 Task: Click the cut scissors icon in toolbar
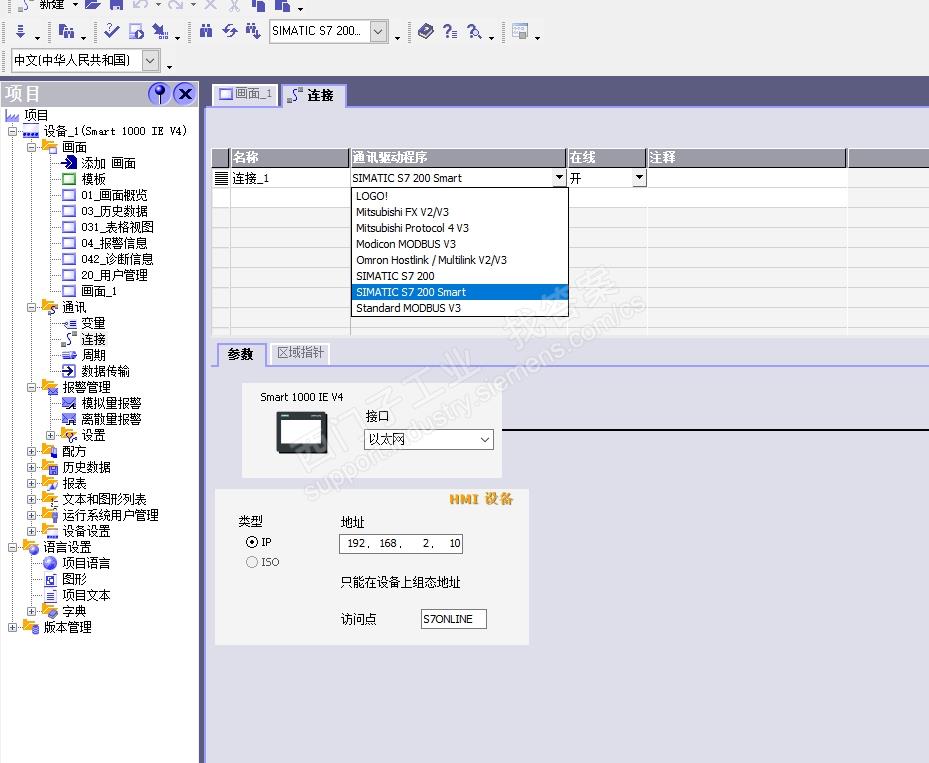click(x=235, y=5)
